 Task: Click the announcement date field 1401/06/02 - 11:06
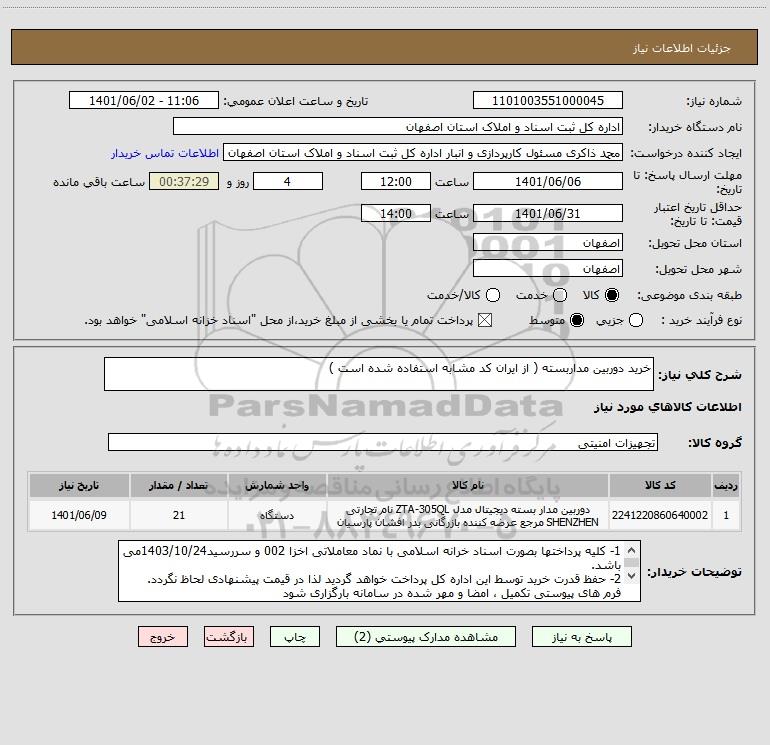pos(144,101)
